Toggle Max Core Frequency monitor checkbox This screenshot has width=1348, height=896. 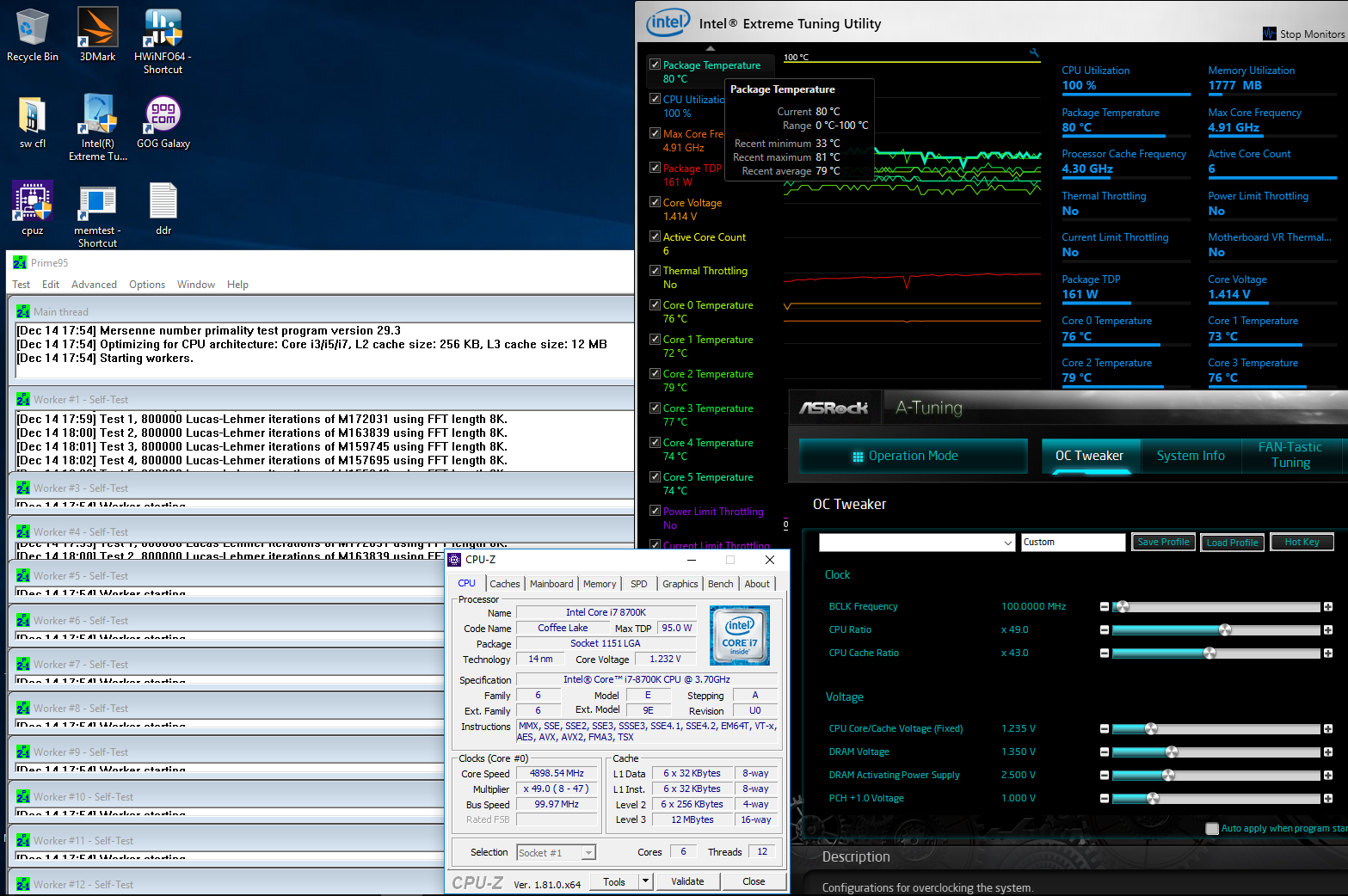pos(655,133)
